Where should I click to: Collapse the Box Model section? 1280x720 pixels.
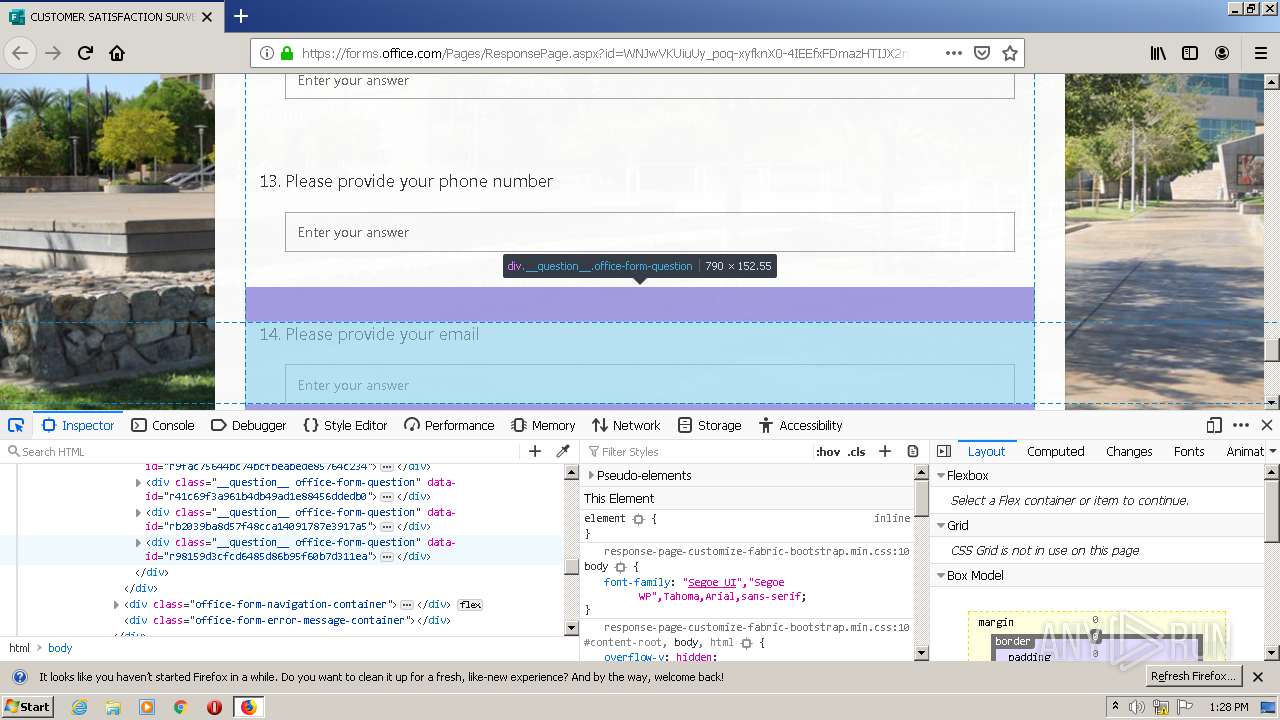(941, 576)
